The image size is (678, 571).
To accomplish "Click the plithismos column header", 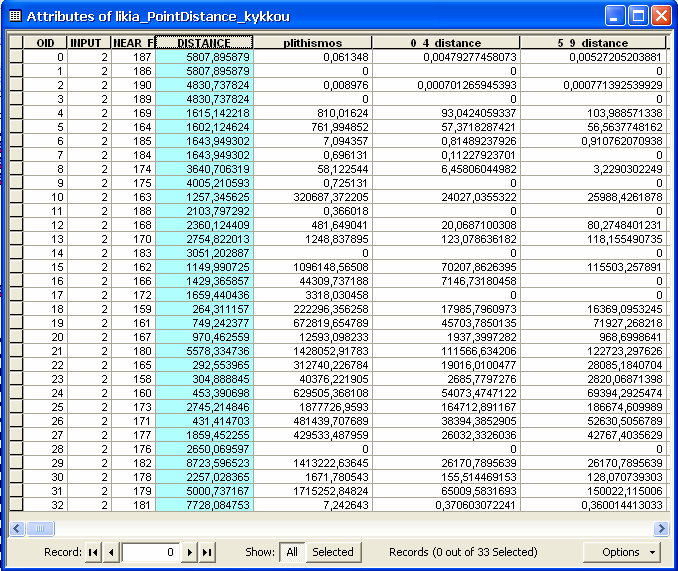I will 313,43.
